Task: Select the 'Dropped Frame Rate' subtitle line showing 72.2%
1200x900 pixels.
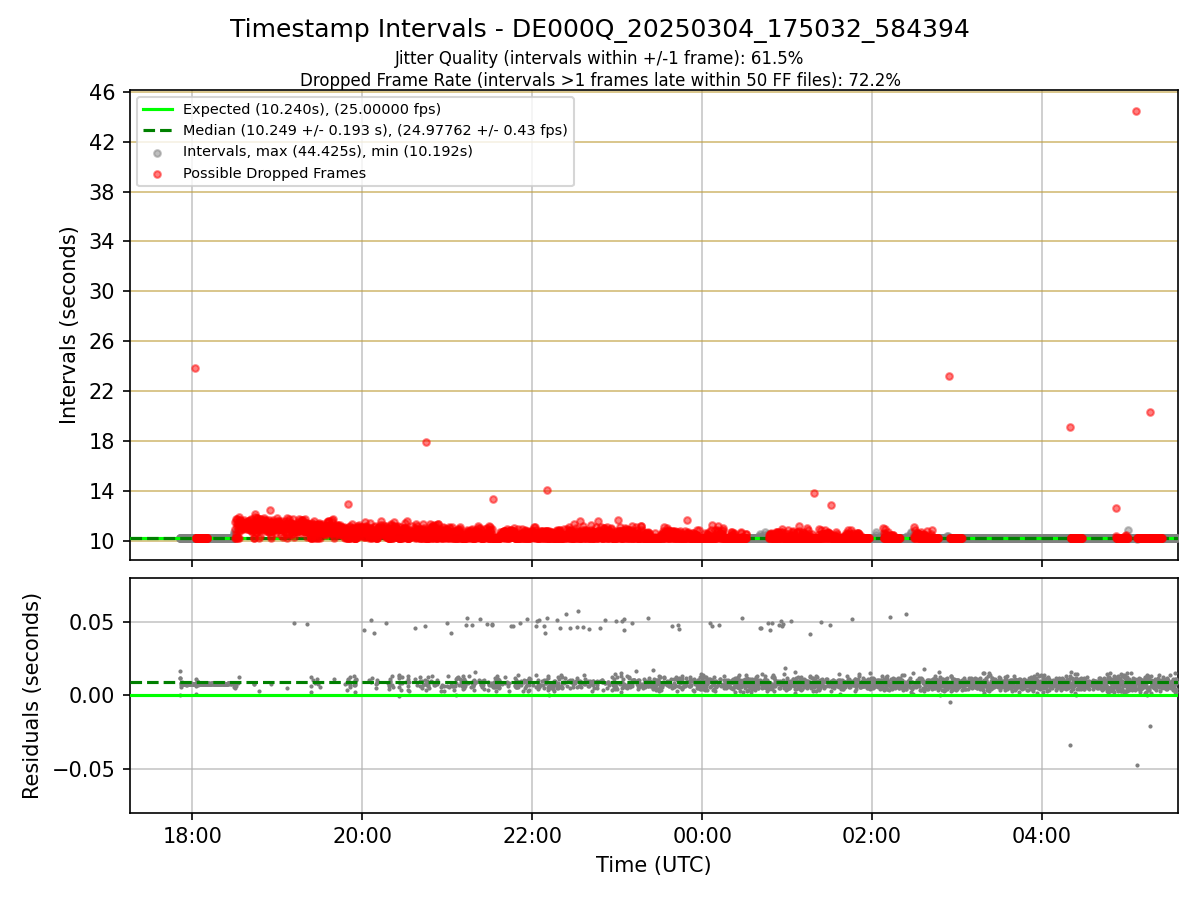Action: coord(599,80)
